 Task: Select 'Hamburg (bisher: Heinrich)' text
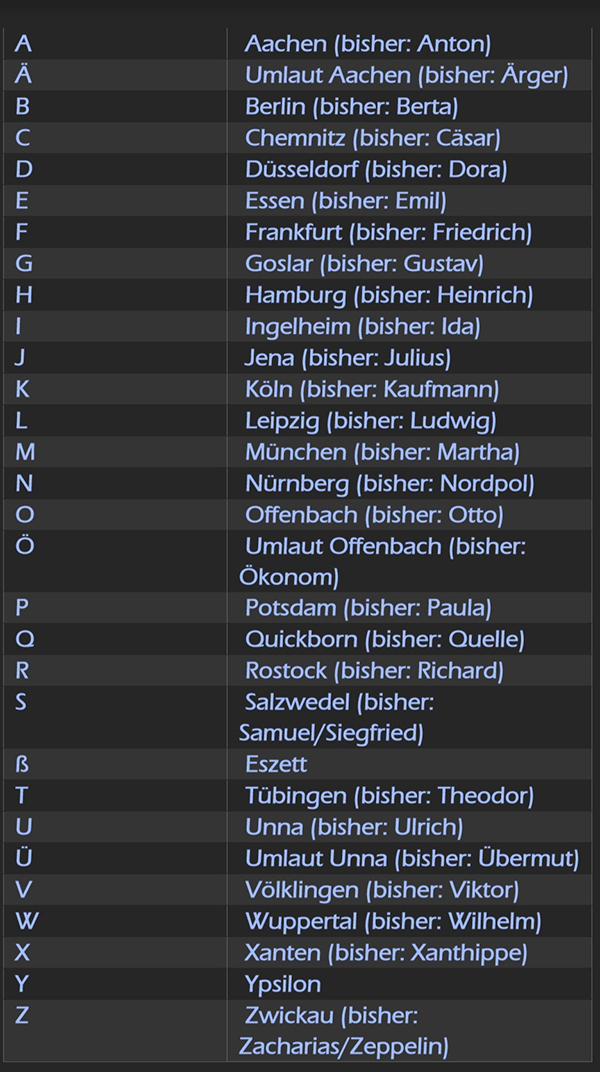point(389,295)
